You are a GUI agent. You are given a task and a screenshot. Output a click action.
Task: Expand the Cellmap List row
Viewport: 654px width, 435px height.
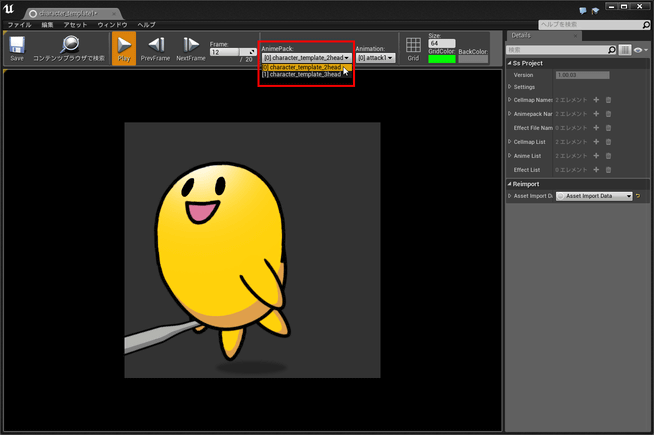(510, 142)
